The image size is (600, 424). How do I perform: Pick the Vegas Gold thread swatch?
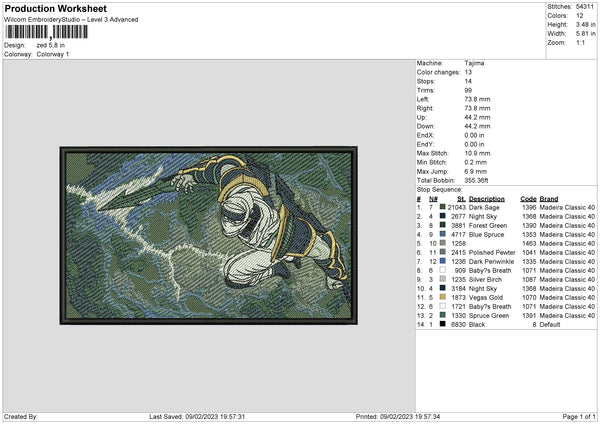click(442, 297)
